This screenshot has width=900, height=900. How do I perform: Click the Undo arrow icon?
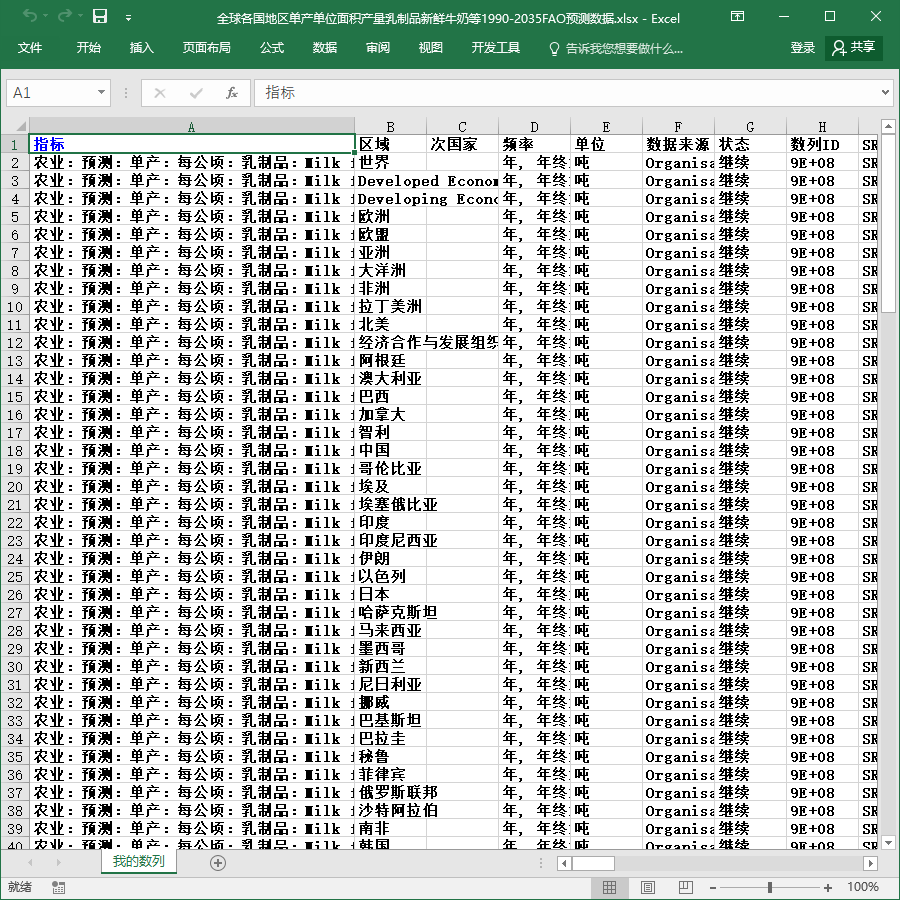(x=30, y=17)
